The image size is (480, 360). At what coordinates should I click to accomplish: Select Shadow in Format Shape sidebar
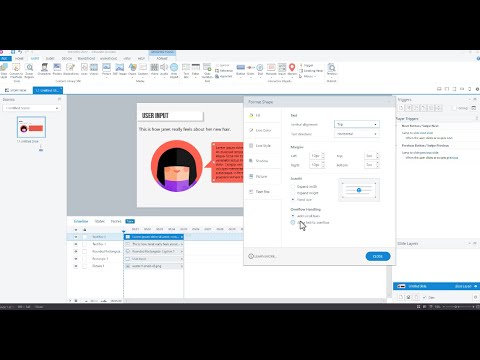[x=262, y=161]
